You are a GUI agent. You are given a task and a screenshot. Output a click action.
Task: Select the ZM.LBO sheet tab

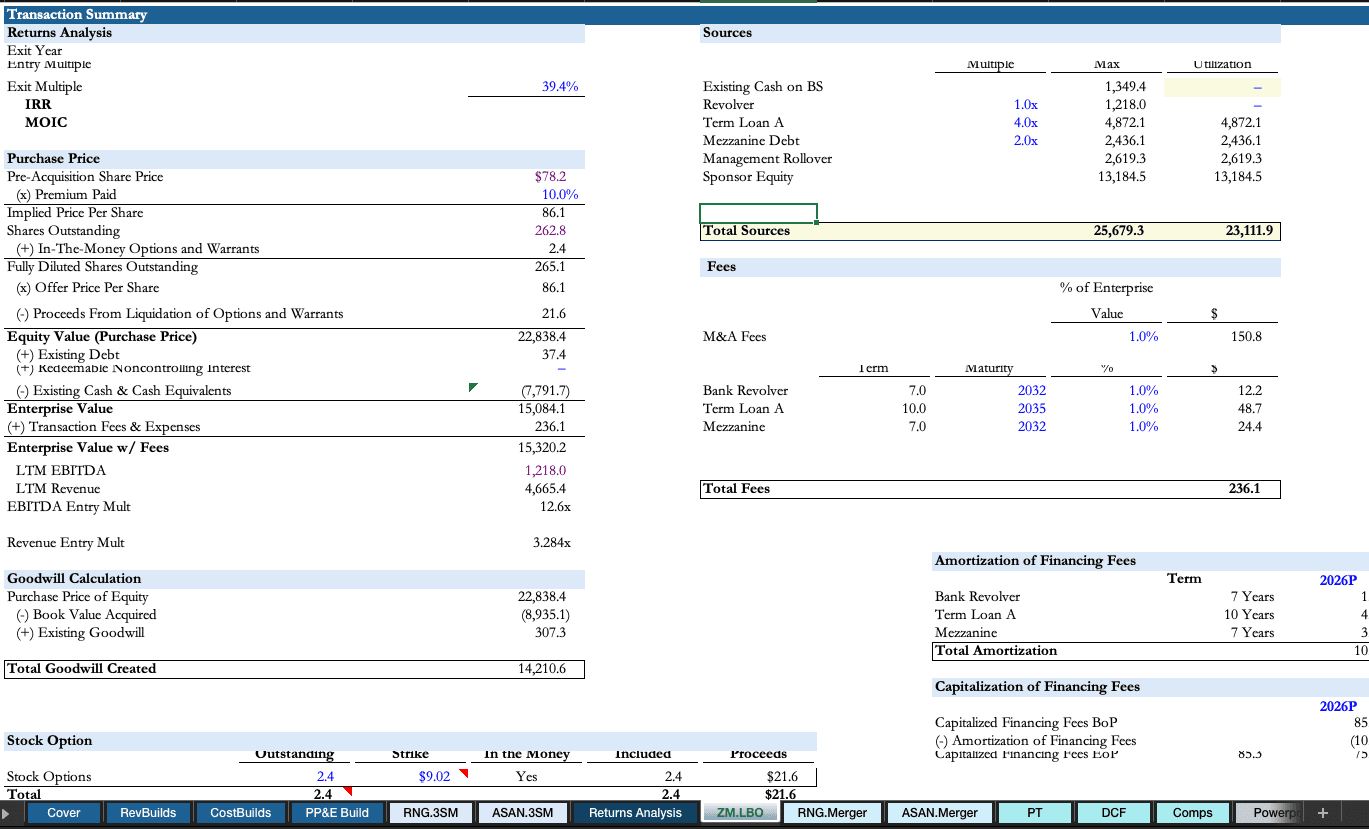740,813
